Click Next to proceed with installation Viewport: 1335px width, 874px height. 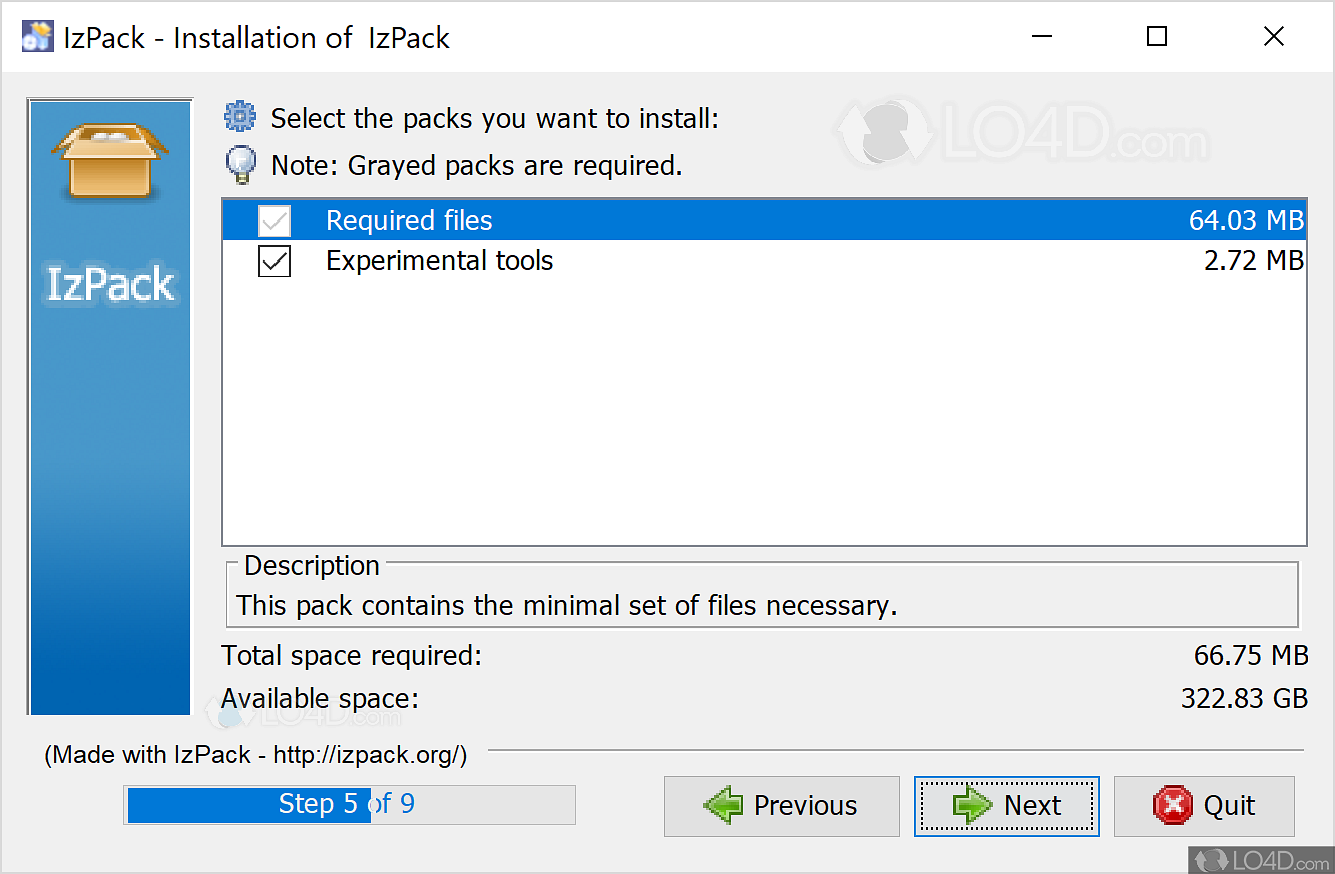pyautogui.click(x=1006, y=805)
